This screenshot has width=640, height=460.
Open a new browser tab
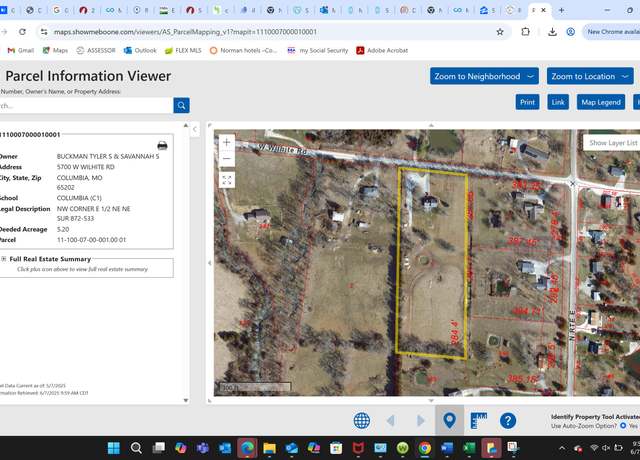(x=562, y=10)
